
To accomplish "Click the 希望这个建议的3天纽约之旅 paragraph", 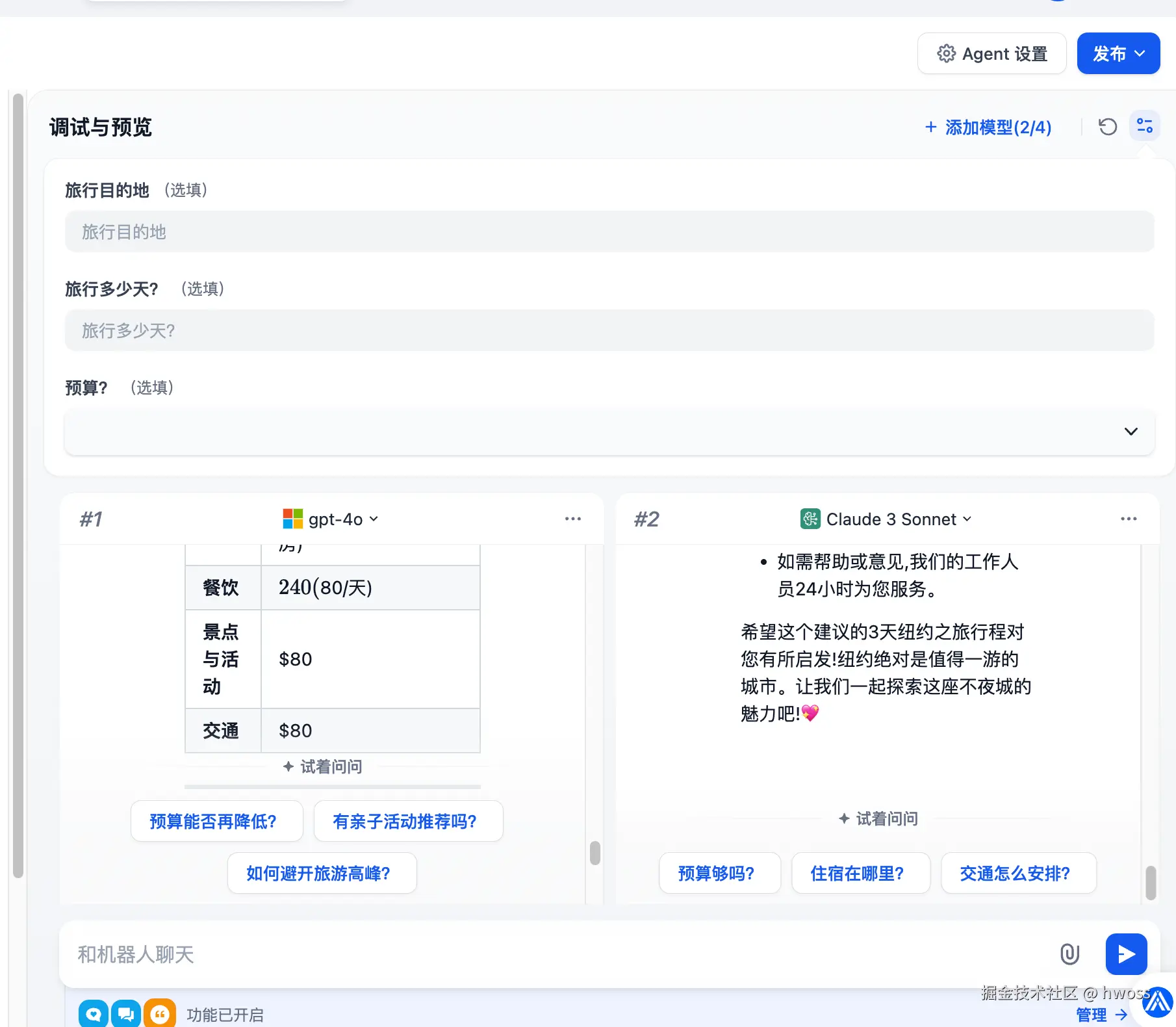I will click(886, 673).
